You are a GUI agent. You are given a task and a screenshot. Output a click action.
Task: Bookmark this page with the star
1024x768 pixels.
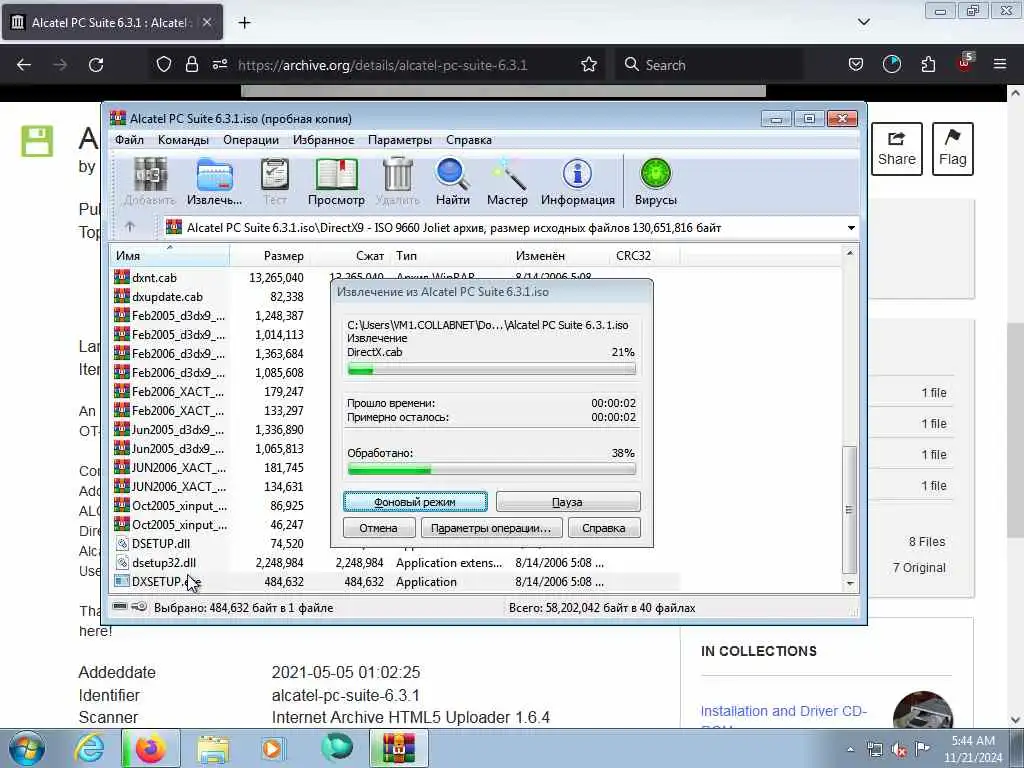tap(588, 65)
